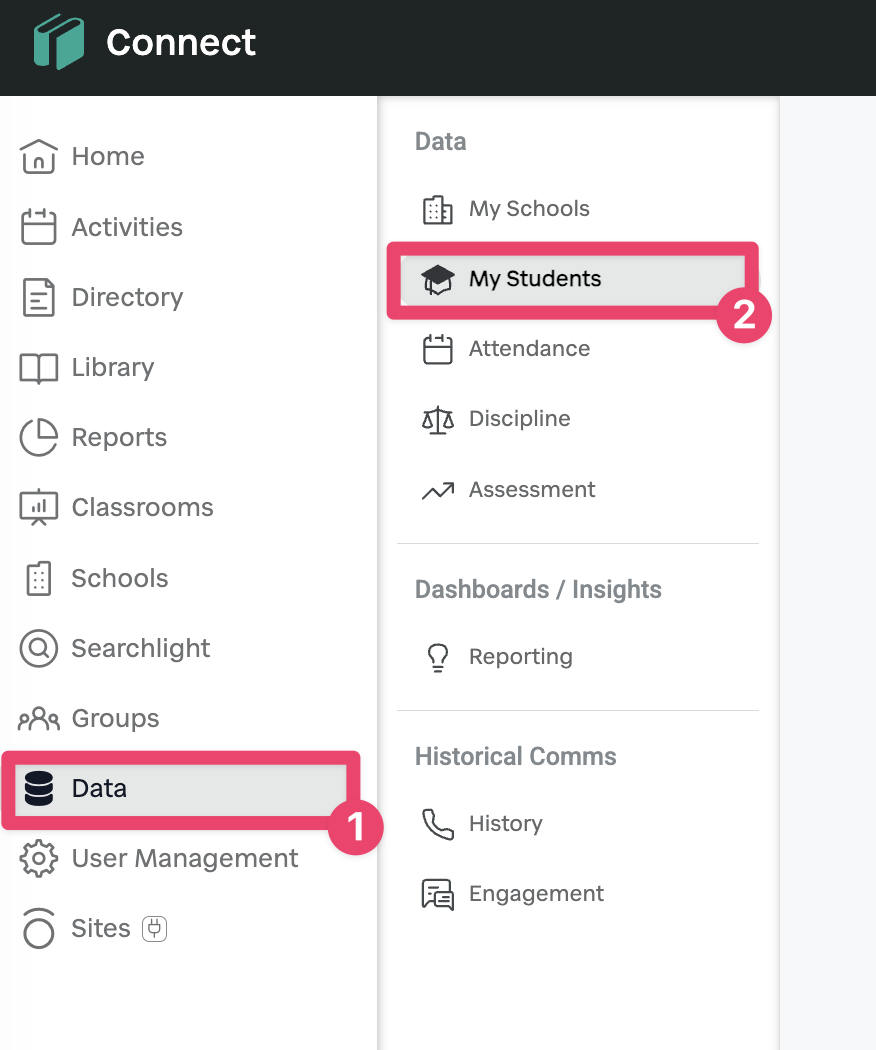Click the Searchlight magnifier icon
Screen dimensions: 876x1050
point(39,648)
